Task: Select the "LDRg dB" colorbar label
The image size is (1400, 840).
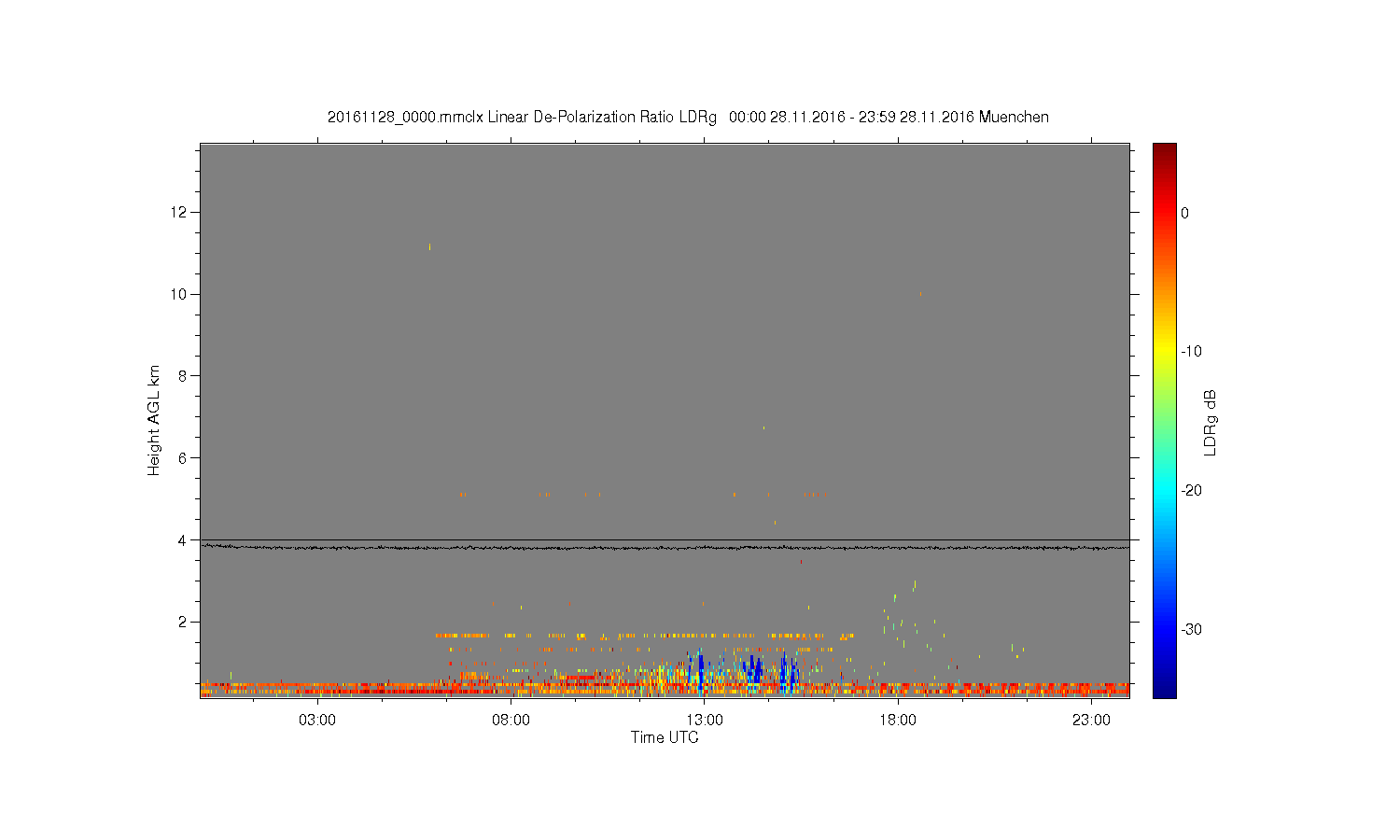Action: click(1211, 422)
